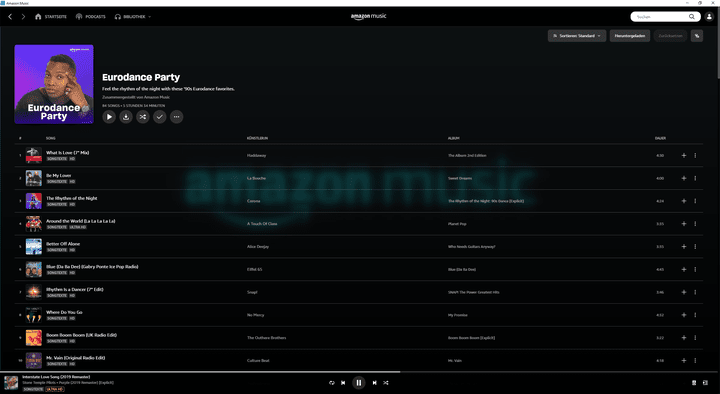Open the Startseite tab
This screenshot has width=720, height=394.
click(x=51, y=17)
